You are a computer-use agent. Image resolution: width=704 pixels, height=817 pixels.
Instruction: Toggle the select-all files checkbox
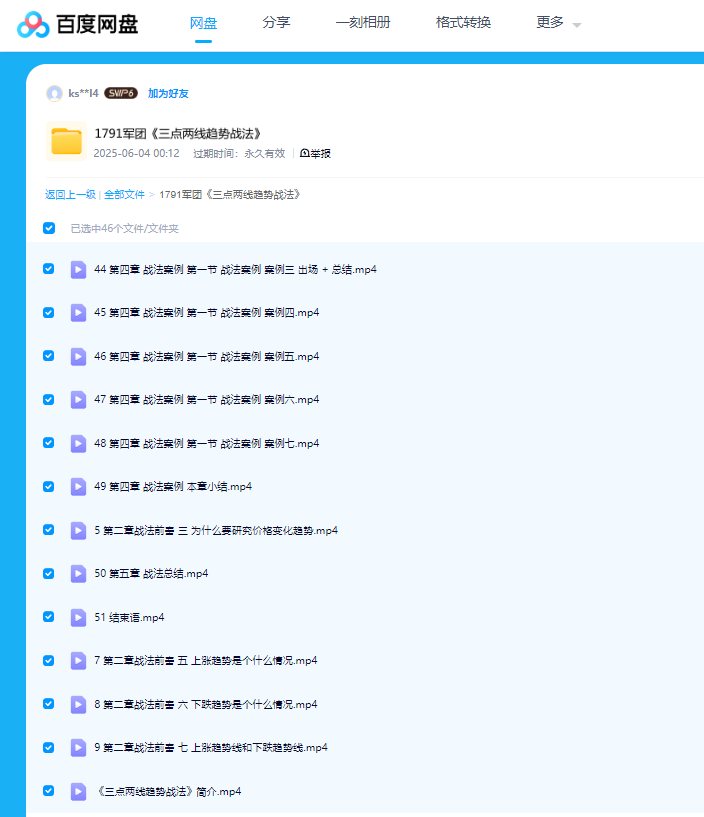49,228
